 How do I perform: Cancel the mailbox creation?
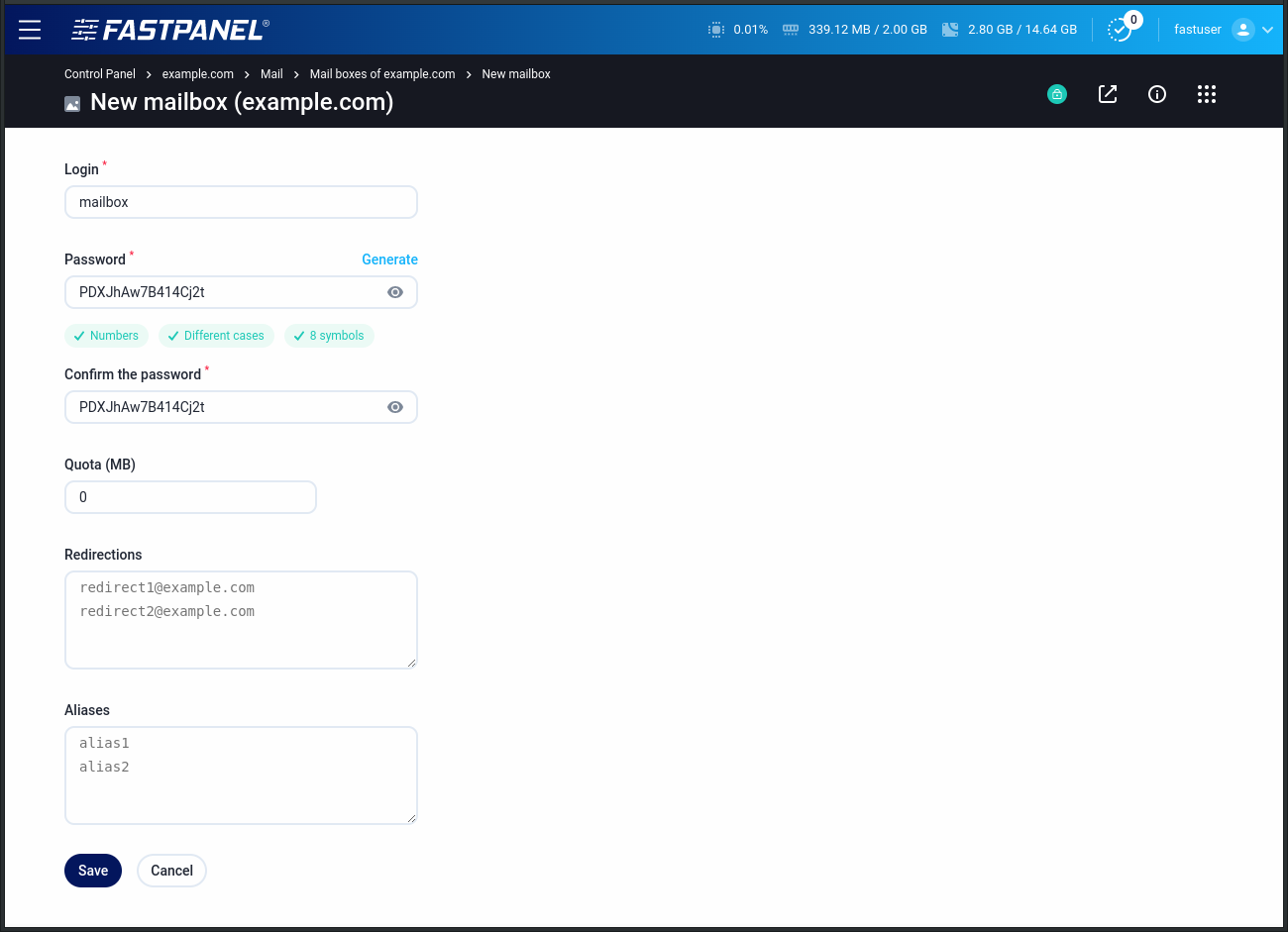[x=171, y=871]
